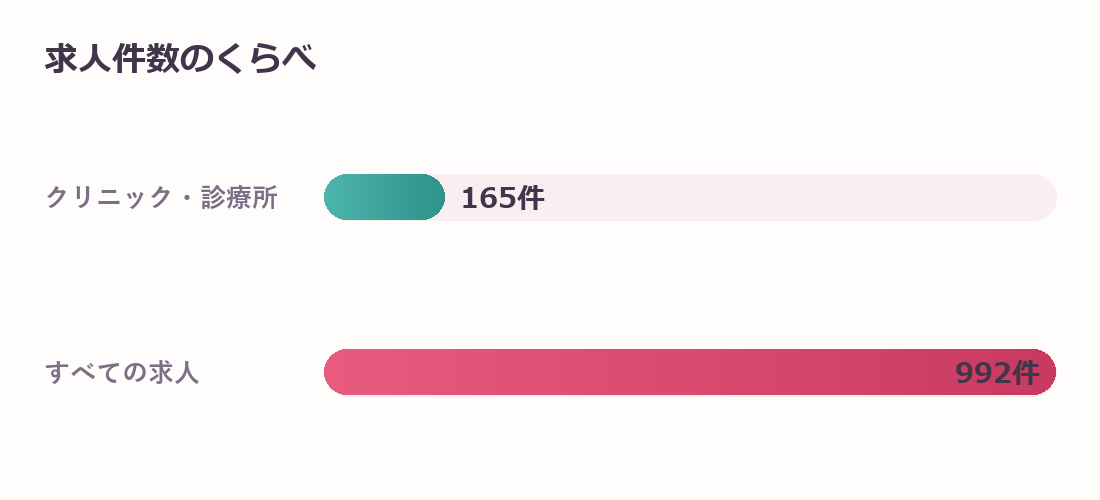
Task: Select the クリニック・診療所 row label
Action: point(161,198)
